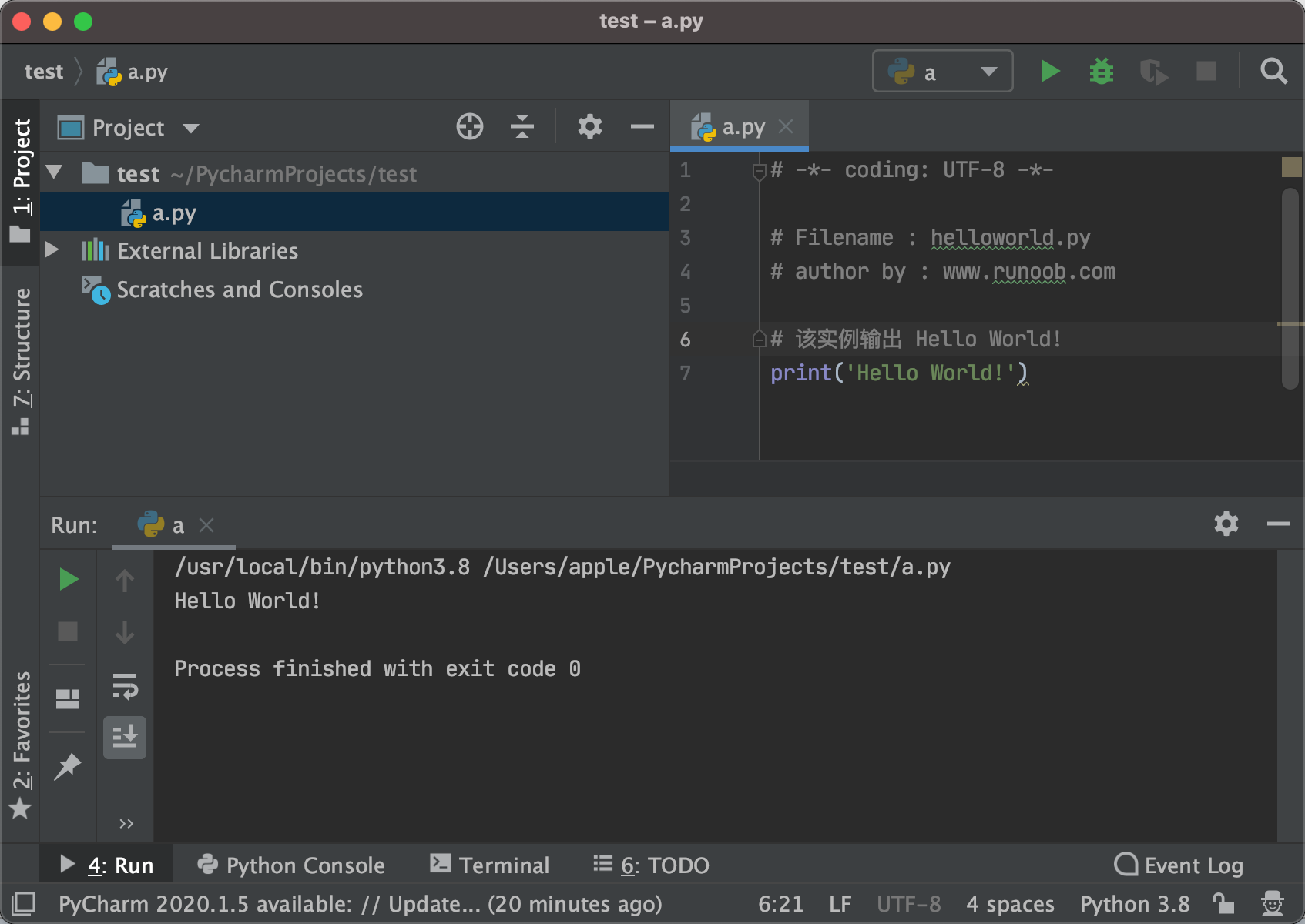Stop process in Run panel
Screen dimensions: 1305x924
68,631
